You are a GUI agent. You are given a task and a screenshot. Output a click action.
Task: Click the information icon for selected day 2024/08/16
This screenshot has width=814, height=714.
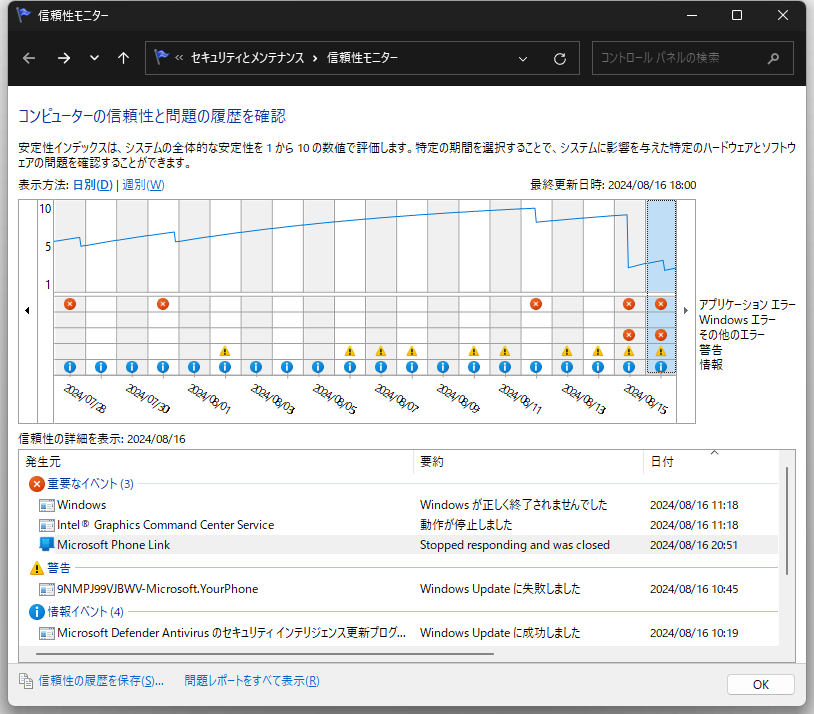660,367
